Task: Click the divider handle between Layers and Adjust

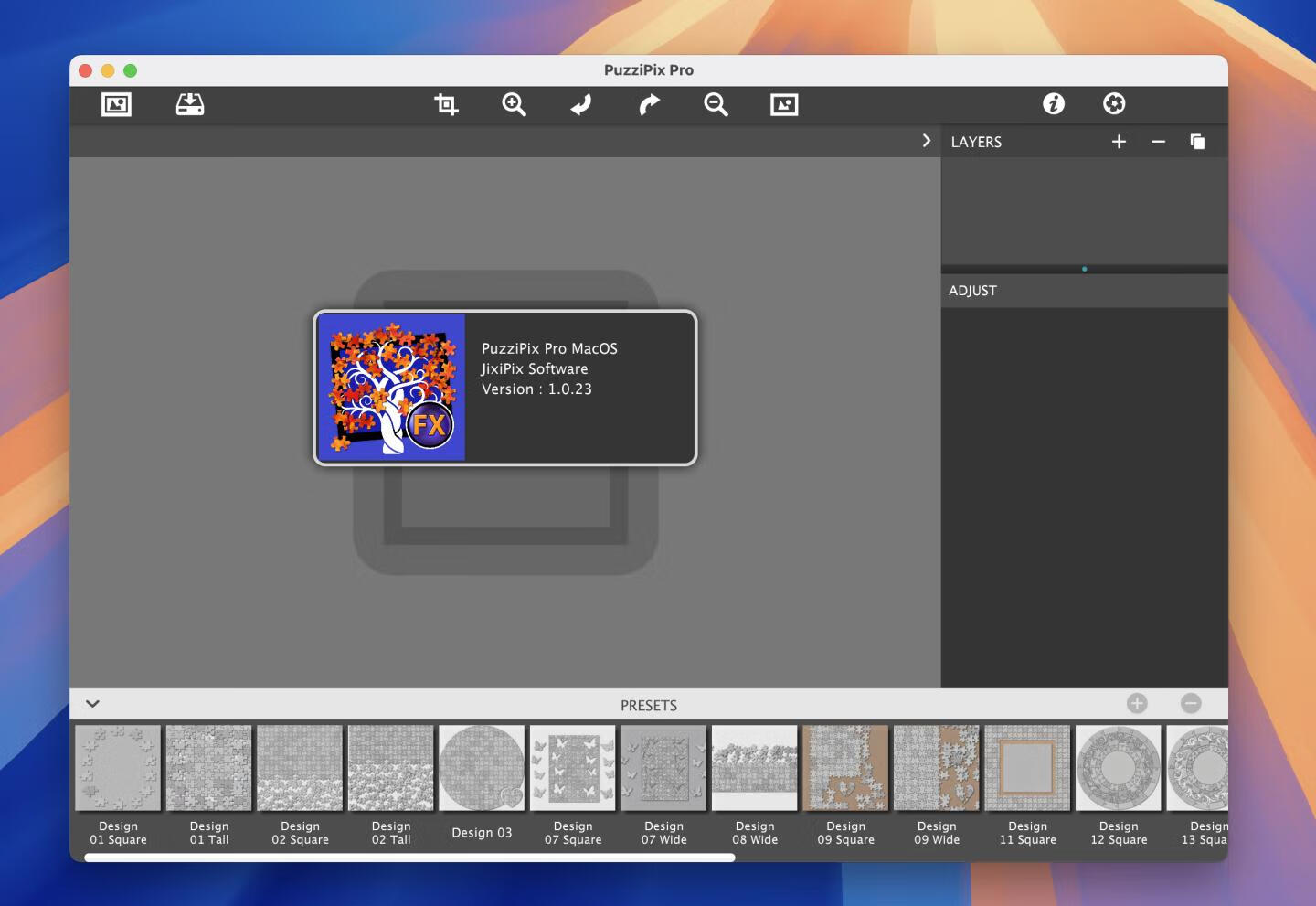Action: (1085, 269)
